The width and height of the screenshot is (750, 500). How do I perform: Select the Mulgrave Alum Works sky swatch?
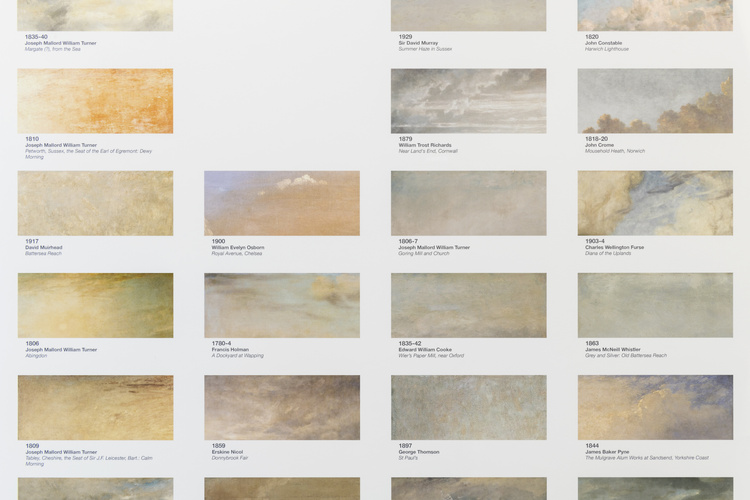click(x=655, y=408)
